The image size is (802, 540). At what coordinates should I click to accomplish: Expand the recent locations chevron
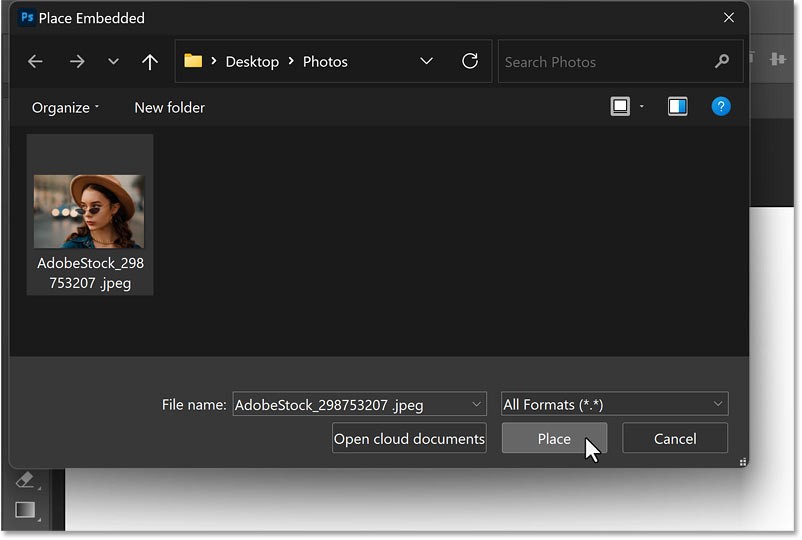[x=113, y=62]
